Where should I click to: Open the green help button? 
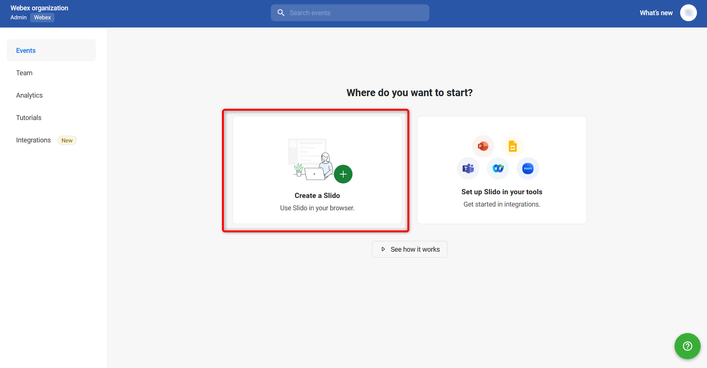coord(687,346)
